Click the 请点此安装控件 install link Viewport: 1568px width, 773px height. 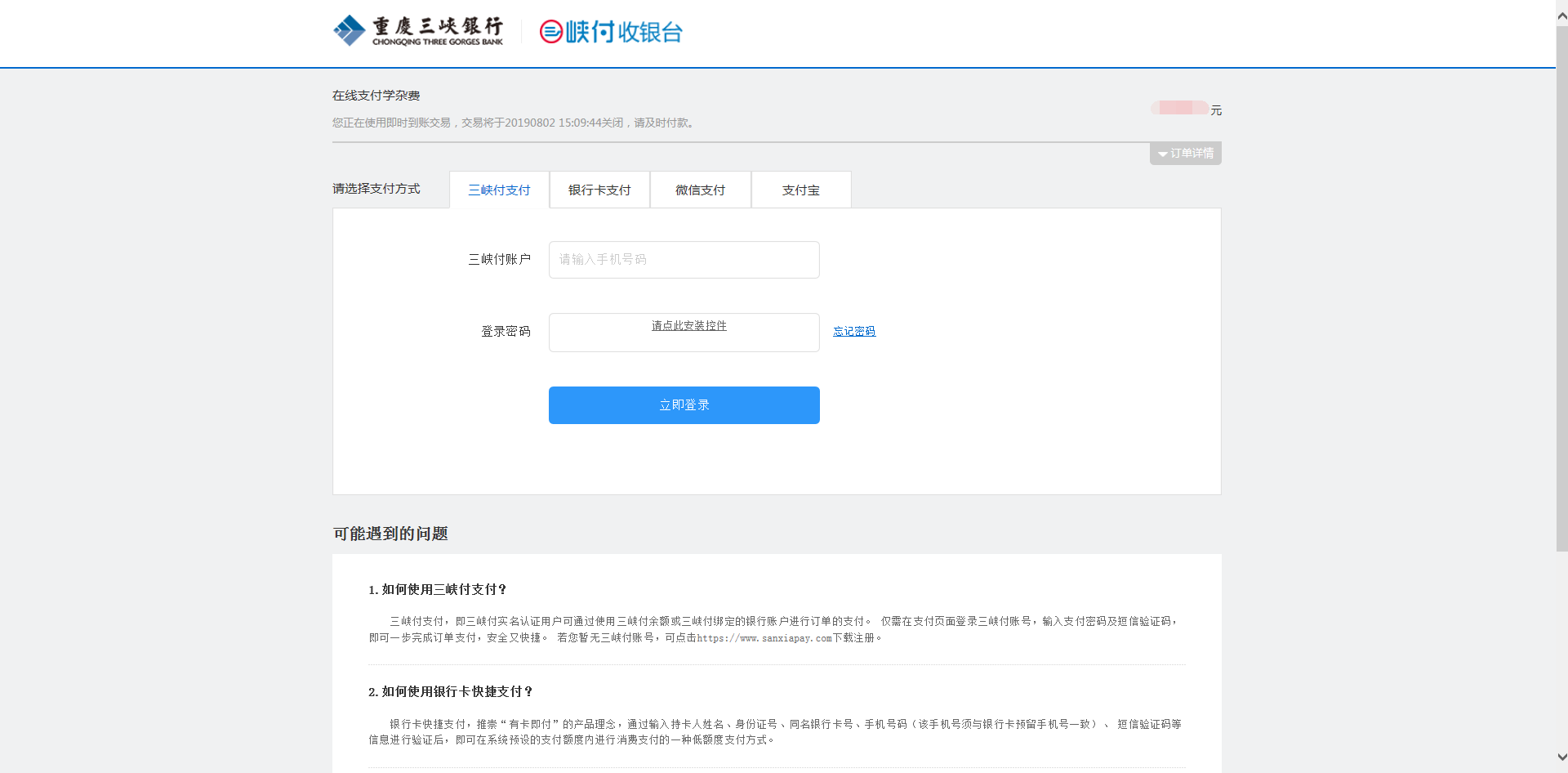pyautogui.click(x=688, y=326)
